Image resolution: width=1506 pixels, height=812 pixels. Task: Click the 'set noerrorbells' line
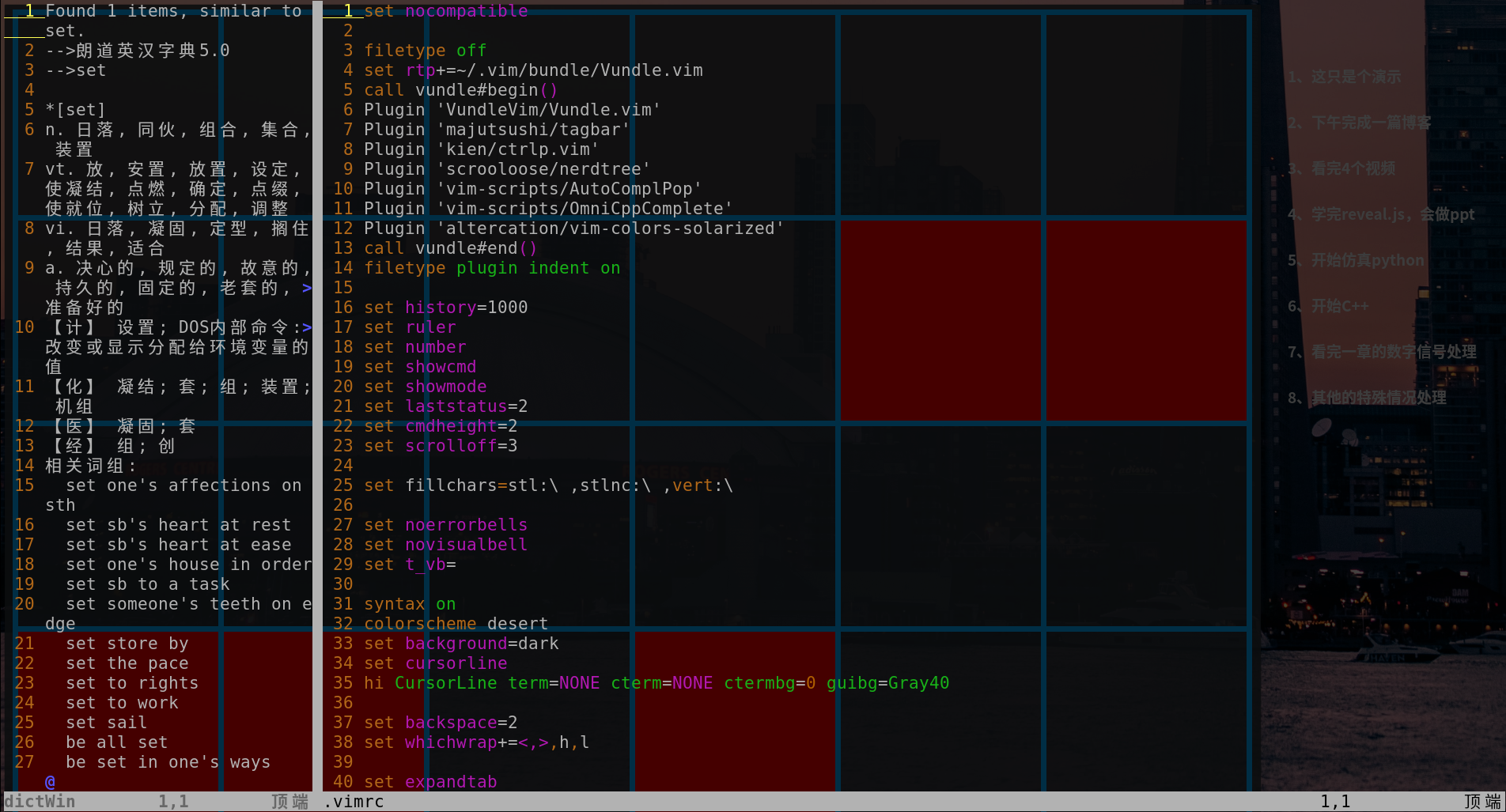coord(446,525)
